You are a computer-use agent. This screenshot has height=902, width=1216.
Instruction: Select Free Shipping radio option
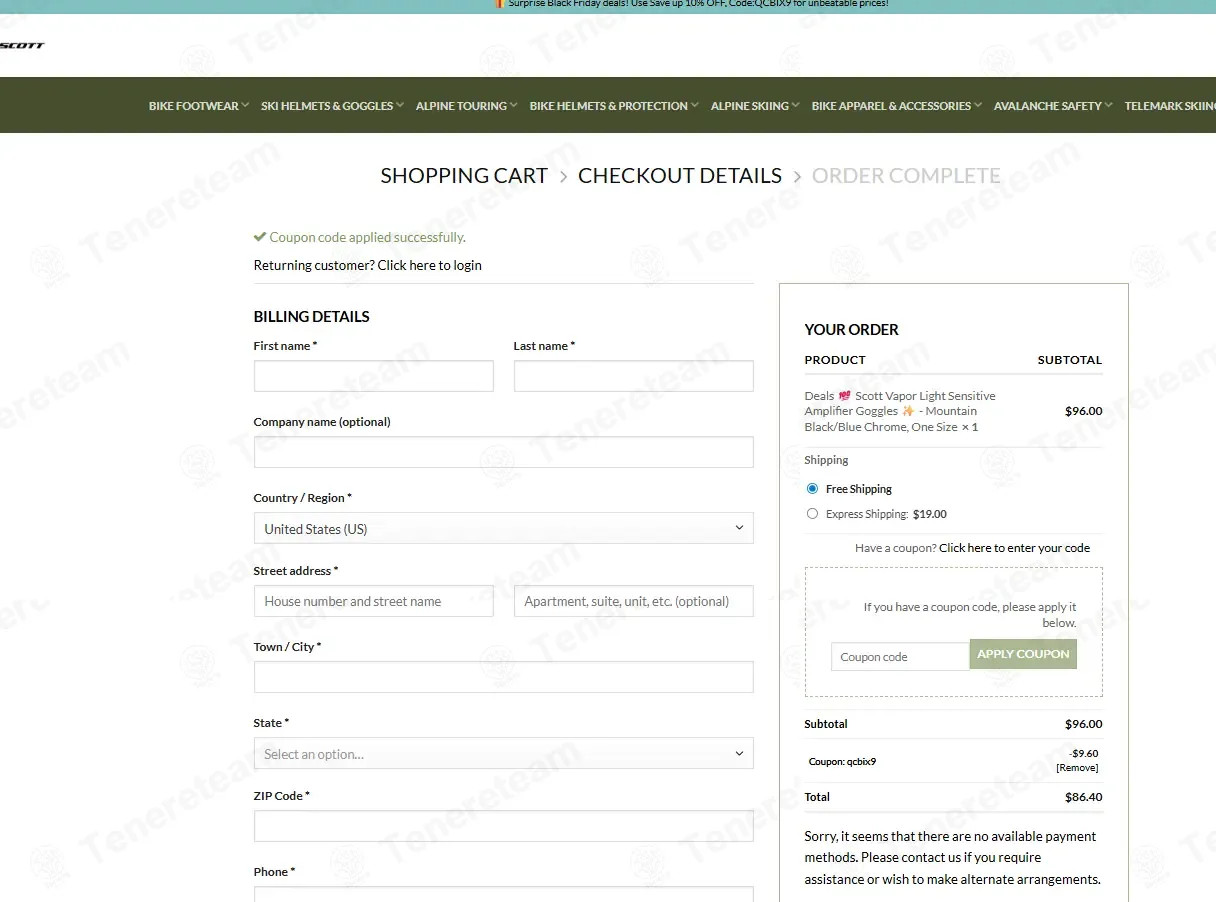[812, 489]
